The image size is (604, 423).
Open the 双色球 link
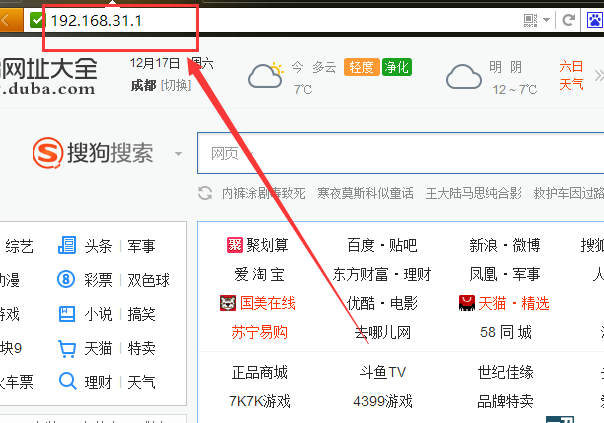pos(148,280)
